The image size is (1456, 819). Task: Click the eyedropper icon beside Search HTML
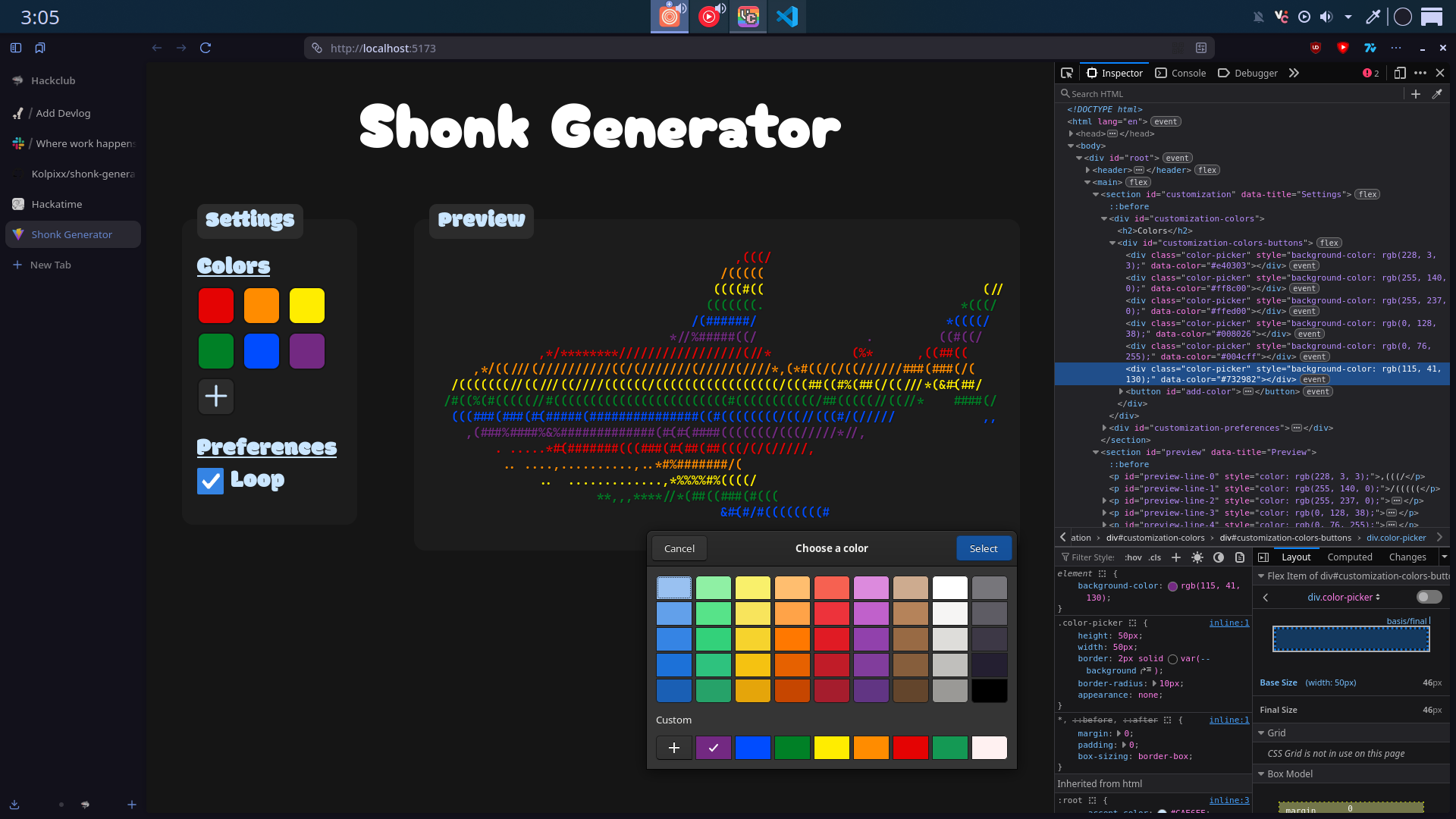click(x=1436, y=94)
